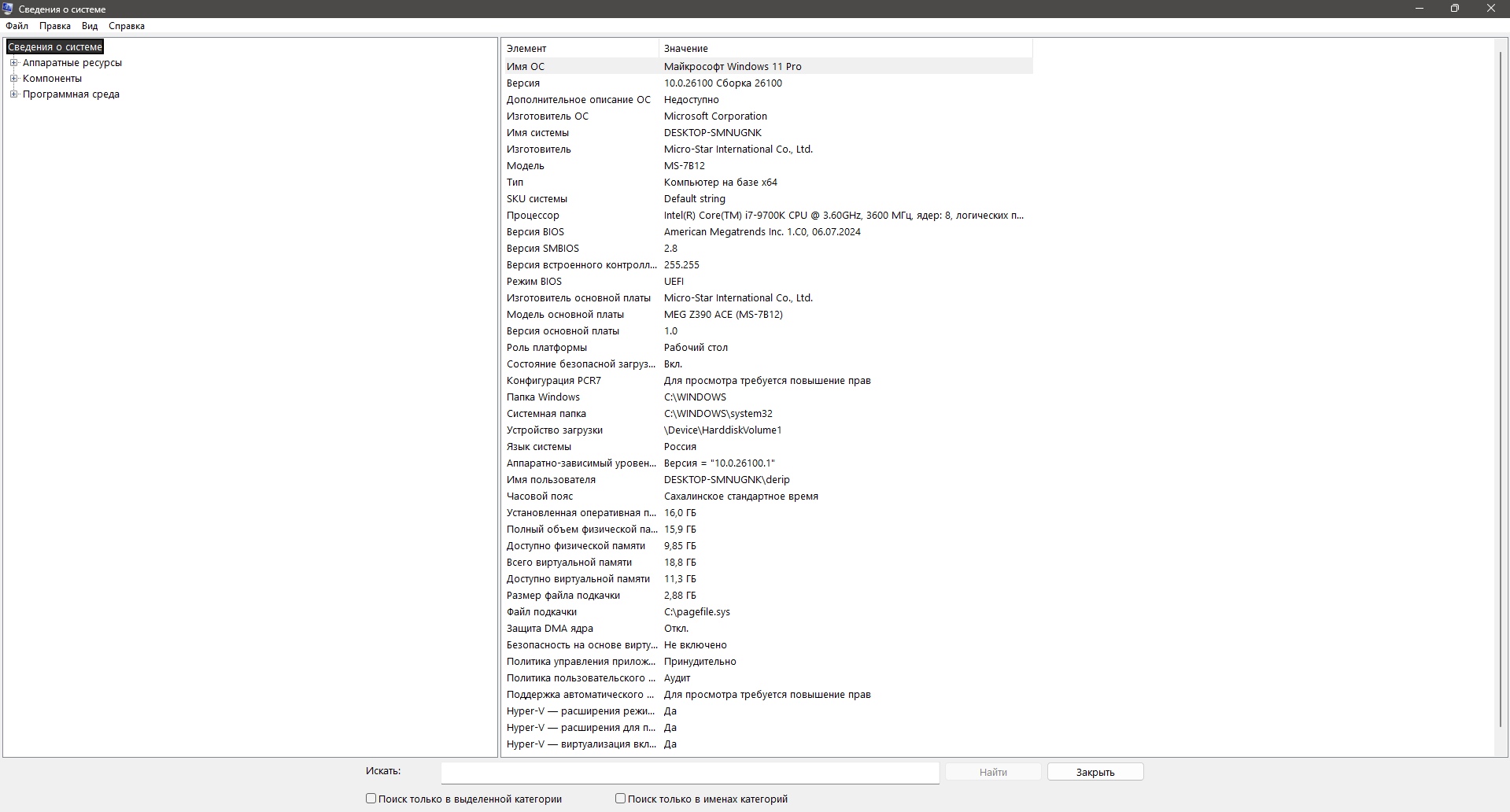Select the Аппаратные ресурсы tree label
The image size is (1510, 812).
tap(72, 63)
